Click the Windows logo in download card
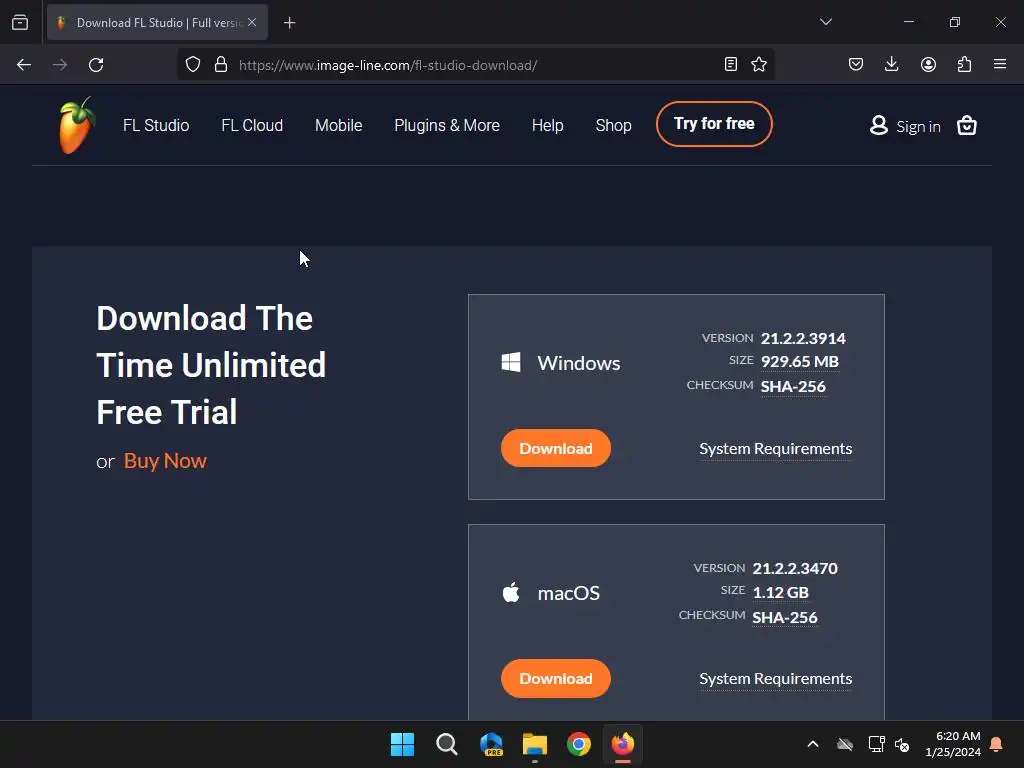The width and height of the screenshot is (1024, 768). (x=511, y=362)
